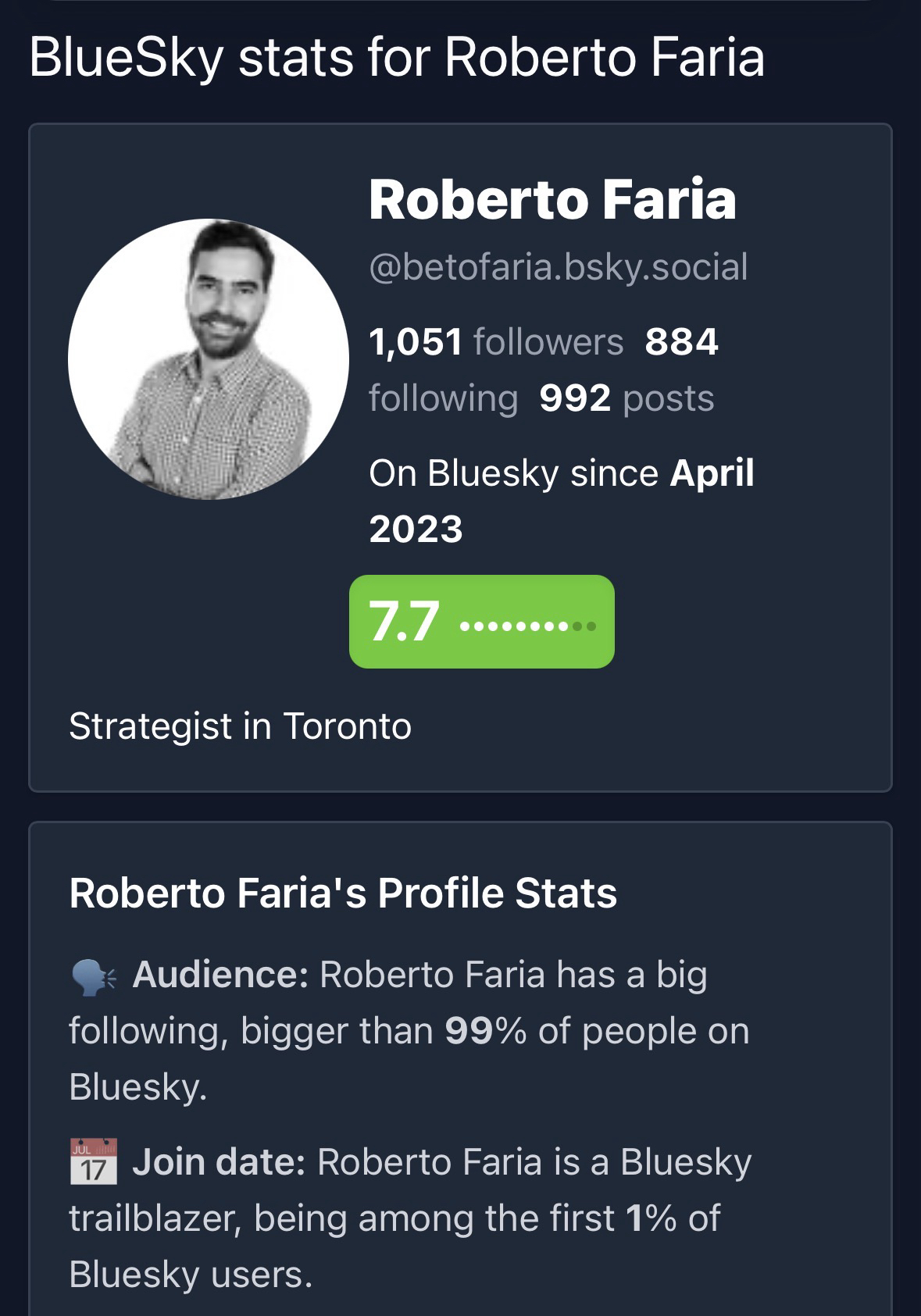Click the speaking head Audience icon

coord(94,977)
